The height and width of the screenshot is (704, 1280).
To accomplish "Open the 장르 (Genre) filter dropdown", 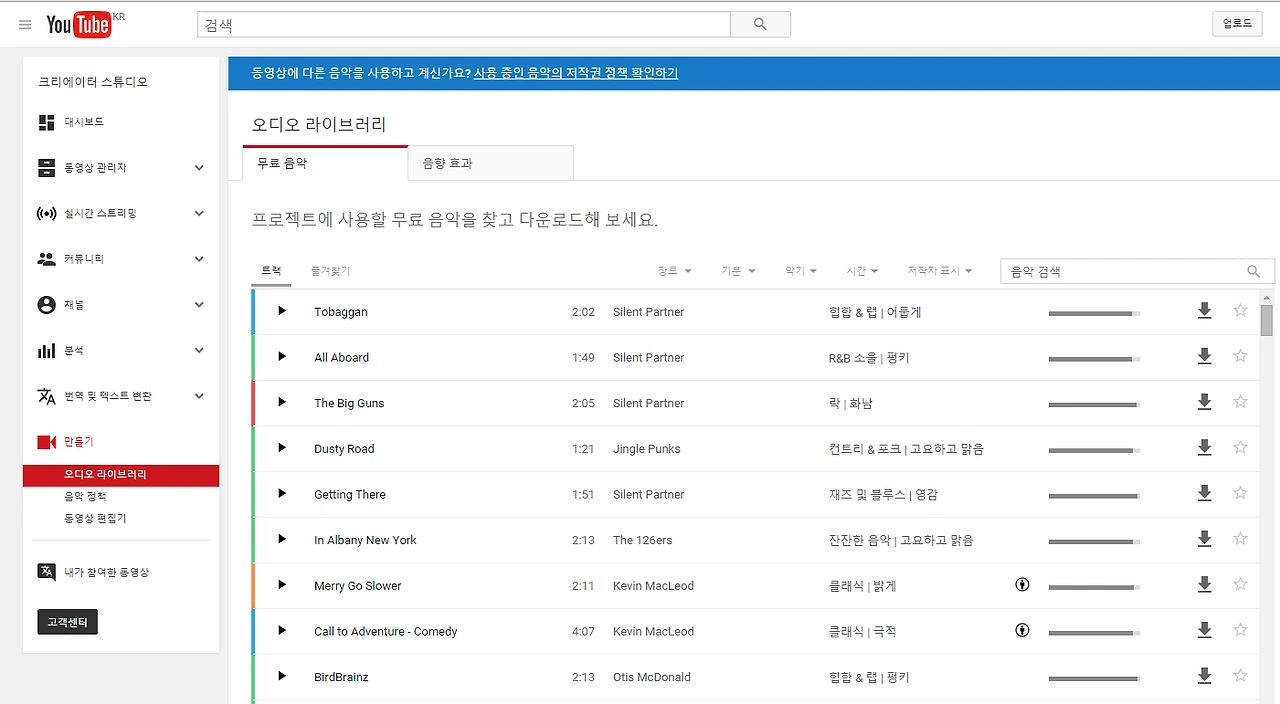I will coord(674,270).
